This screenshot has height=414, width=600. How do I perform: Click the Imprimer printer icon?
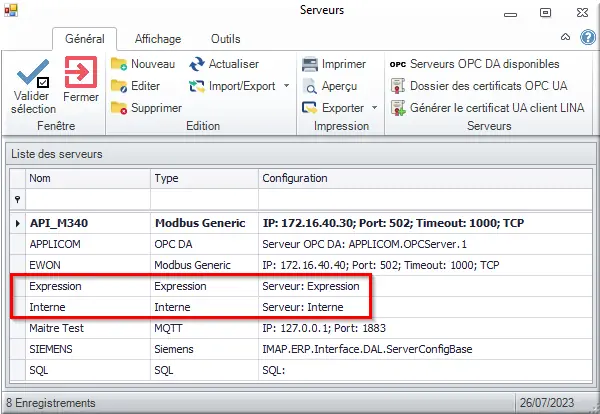(310, 64)
